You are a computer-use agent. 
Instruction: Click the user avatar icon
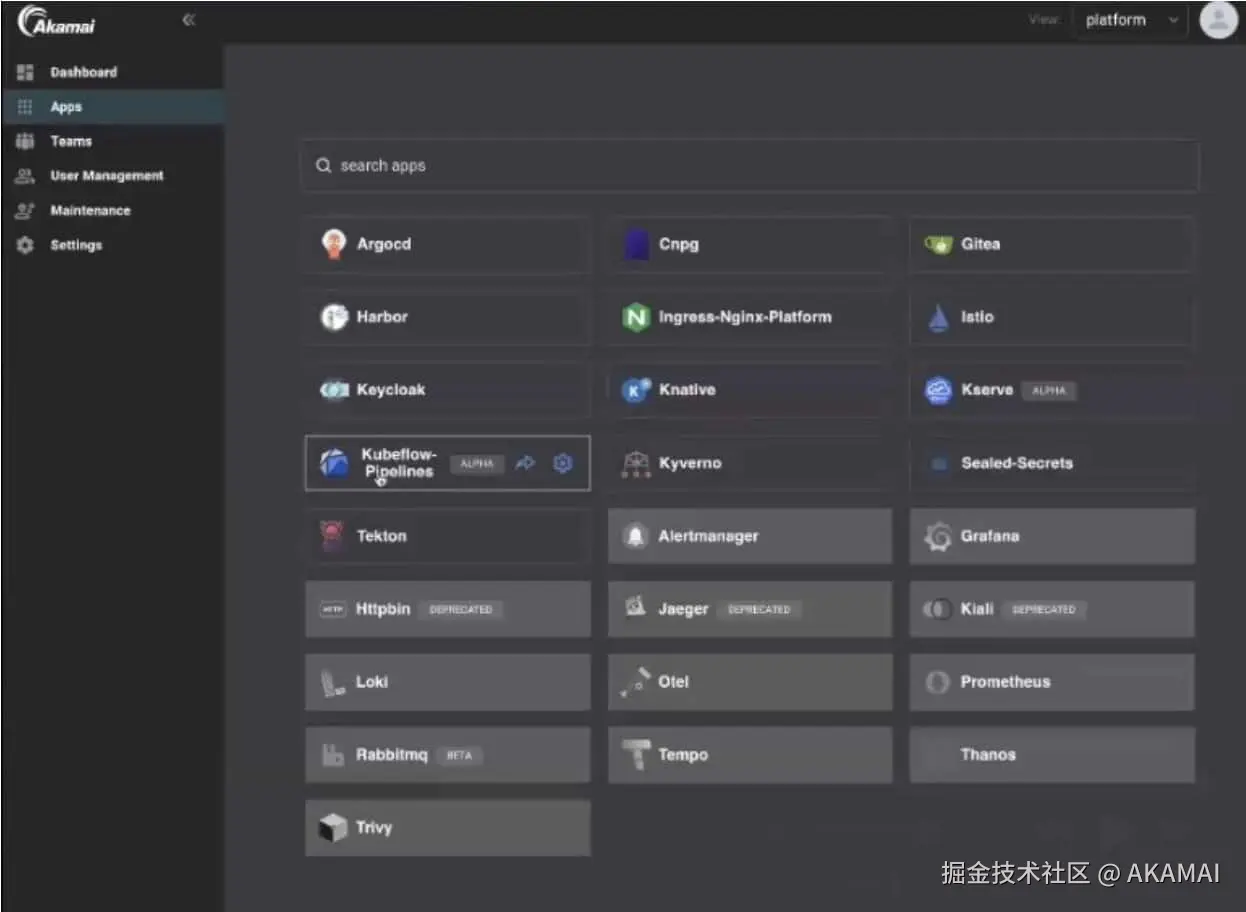coord(1218,20)
